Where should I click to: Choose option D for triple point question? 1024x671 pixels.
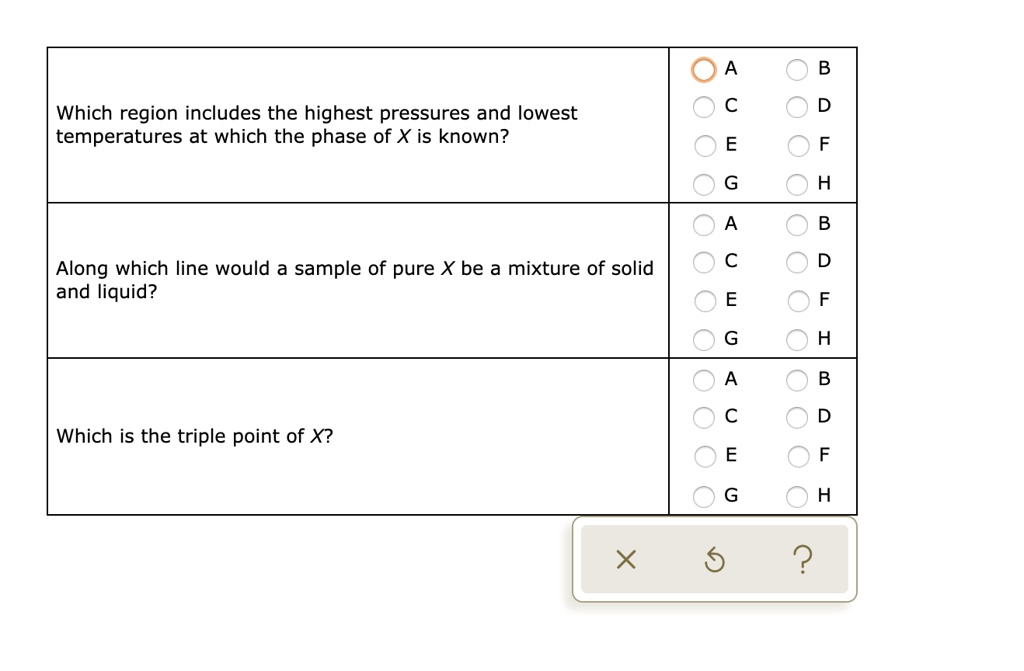point(797,417)
